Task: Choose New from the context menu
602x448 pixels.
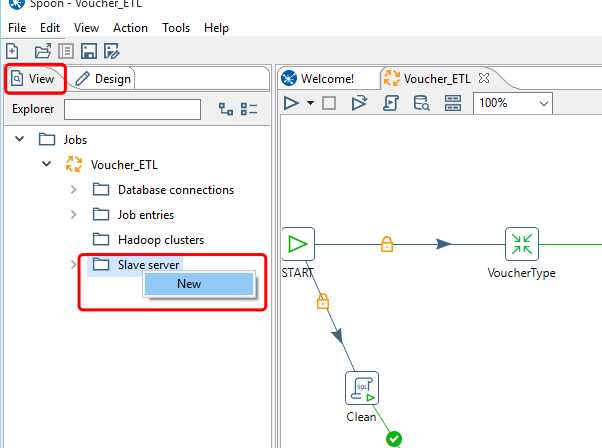Action: click(x=199, y=284)
